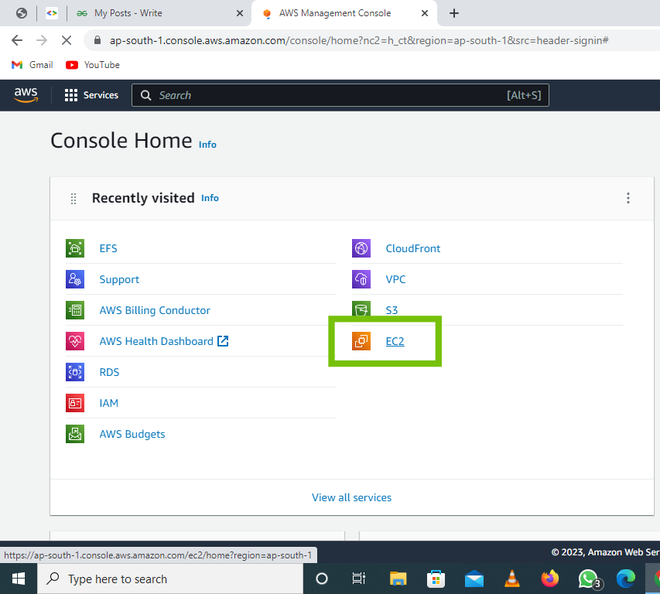Click the IAM service icon
This screenshot has width=660, height=594.
point(75,403)
